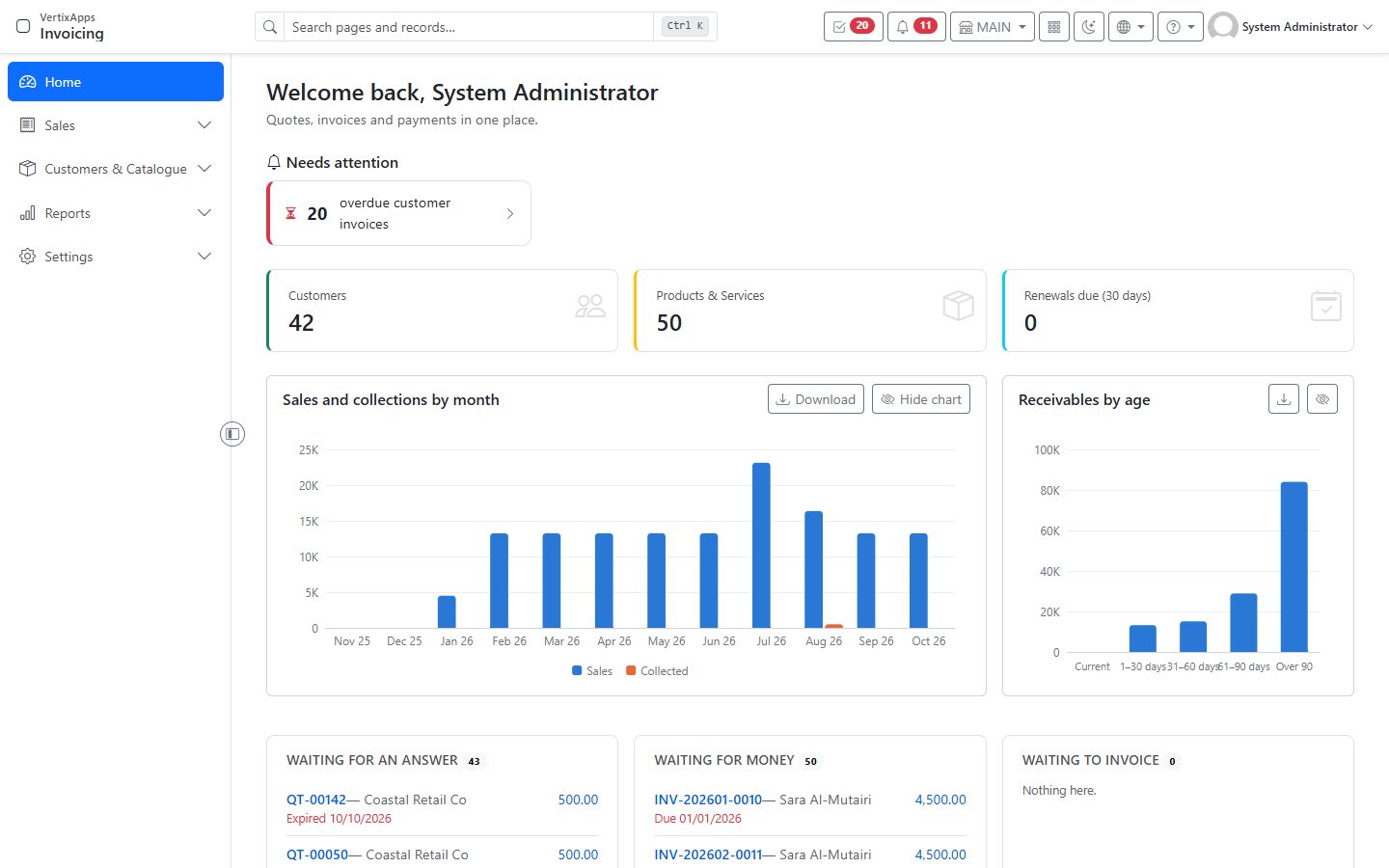Toggle the Collected legend orange swatch
Image resolution: width=1389 pixels, height=868 pixels.
[631, 670]
